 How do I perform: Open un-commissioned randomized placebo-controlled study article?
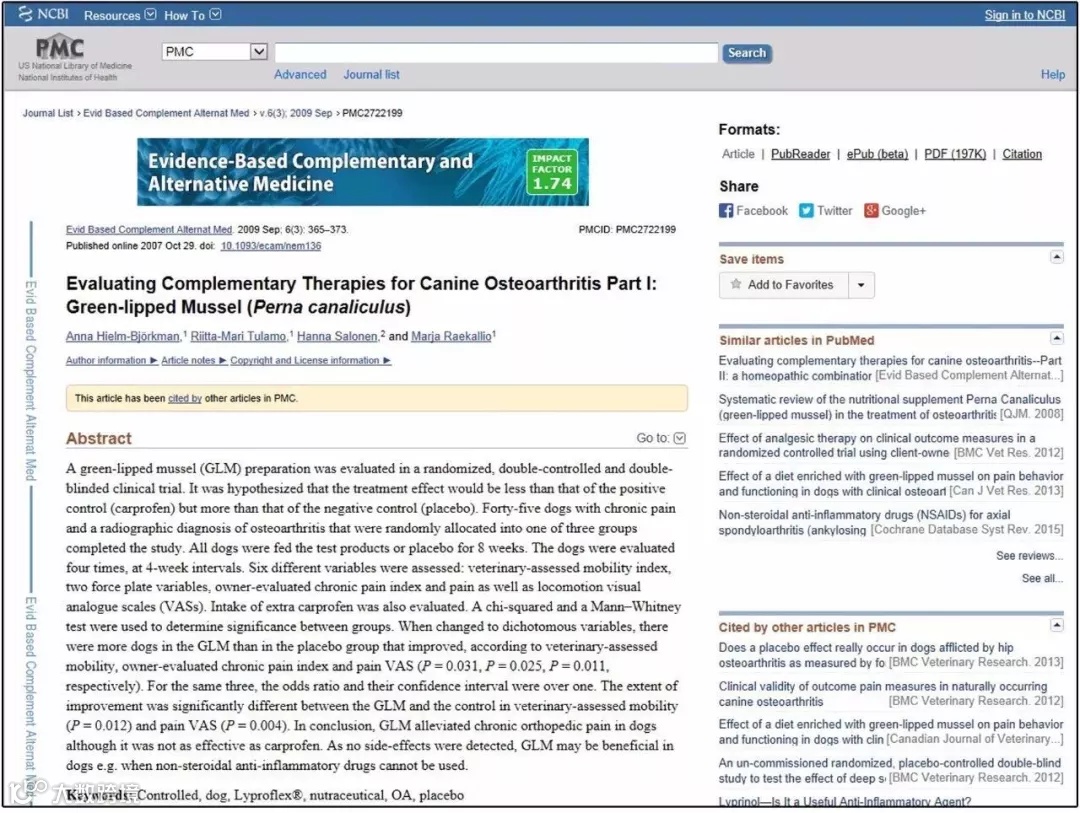tap(890, 771)
